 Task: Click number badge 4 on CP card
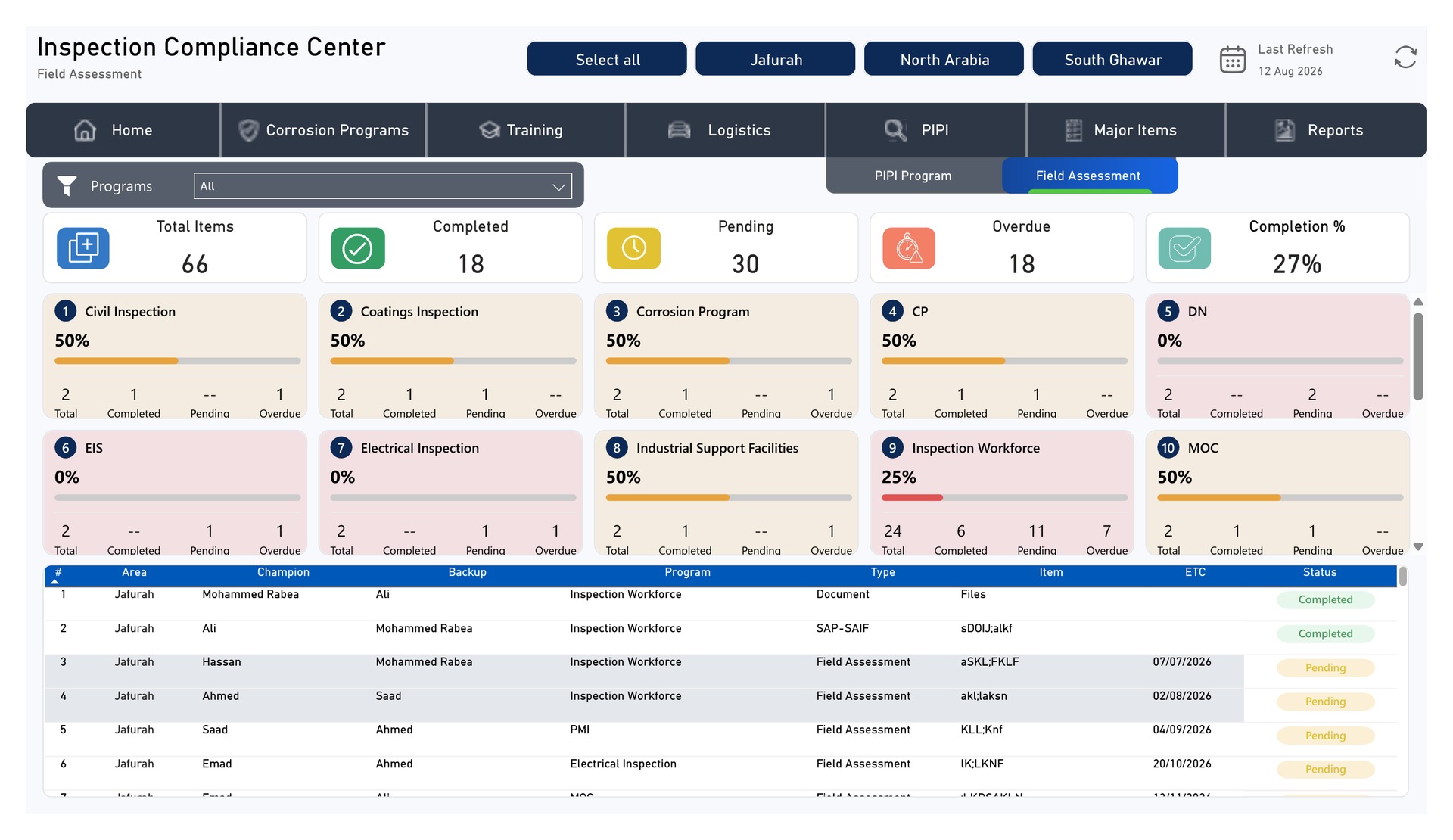tap(893, 311)
